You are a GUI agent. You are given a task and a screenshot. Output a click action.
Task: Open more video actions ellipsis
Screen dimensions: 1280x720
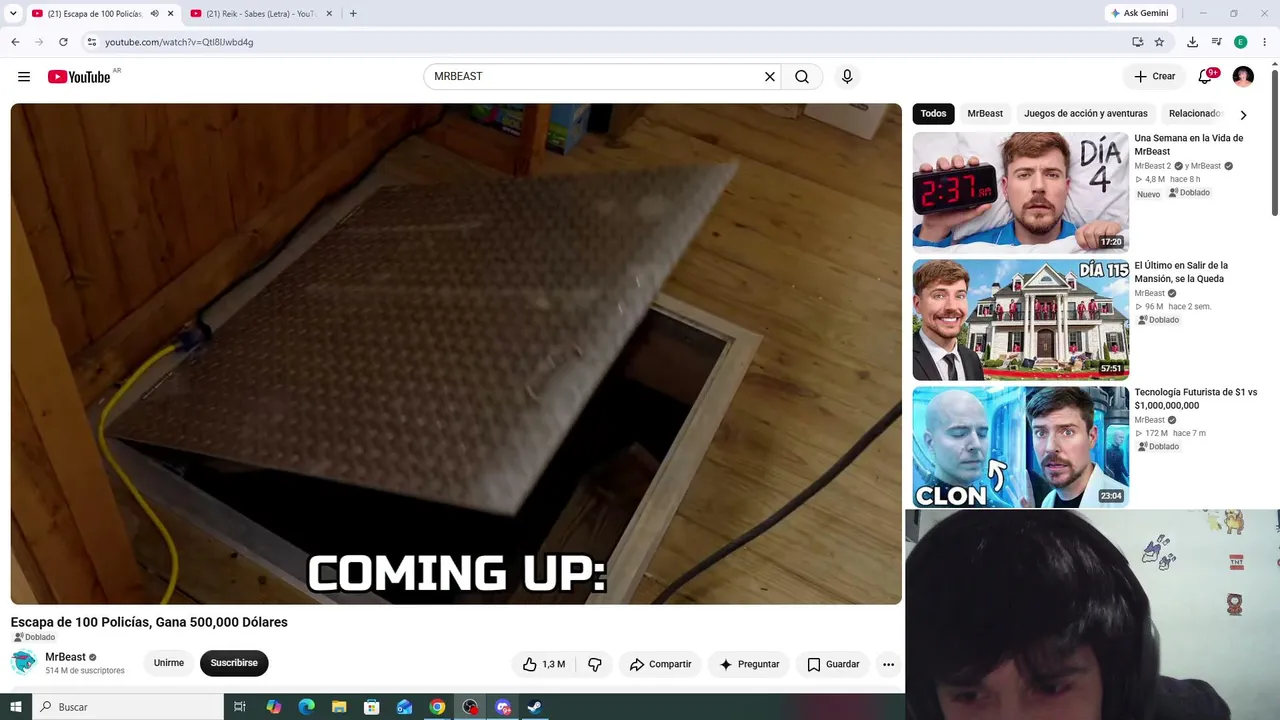tap(888, 664)
